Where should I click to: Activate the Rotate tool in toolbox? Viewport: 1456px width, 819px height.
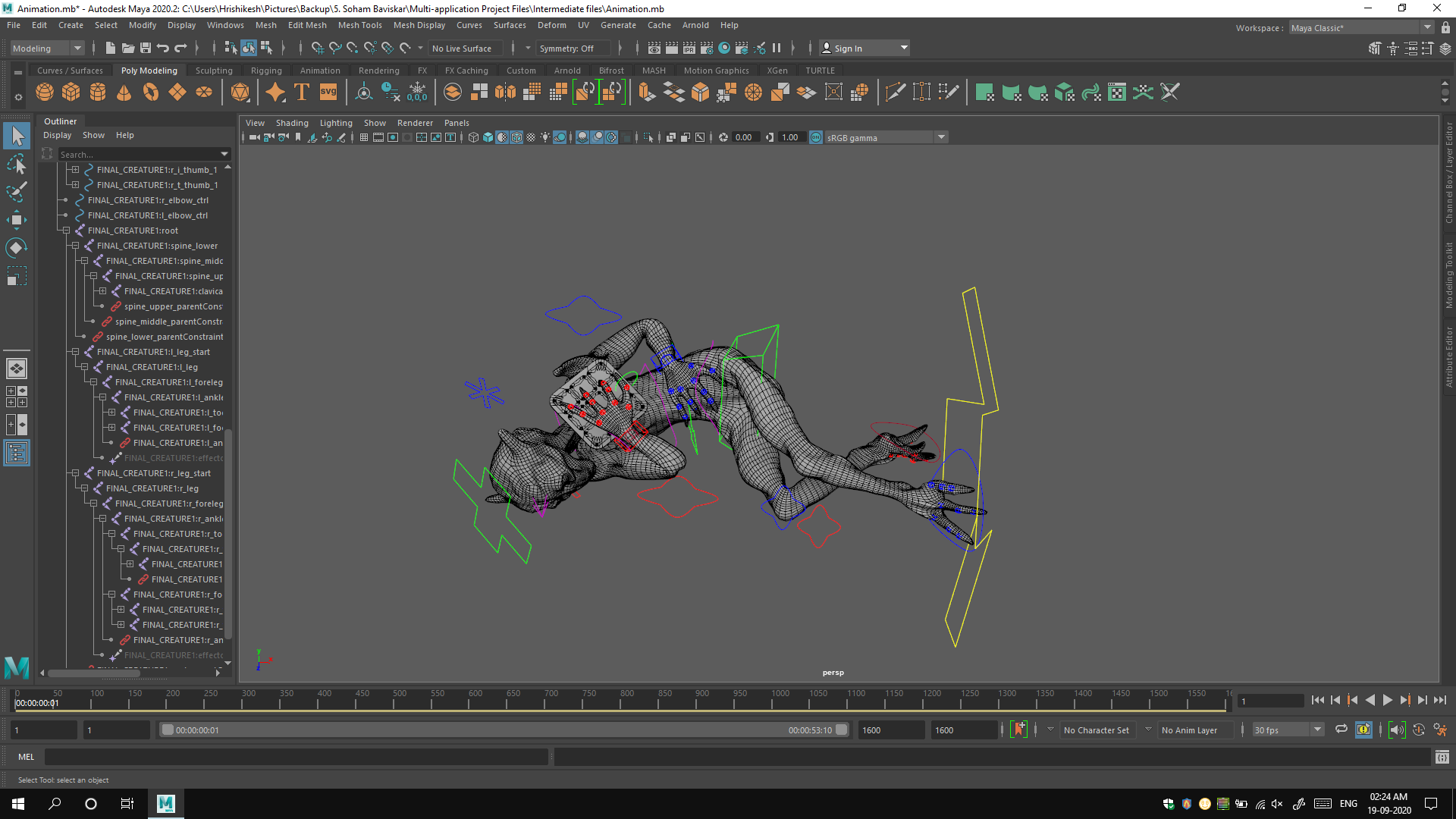tap(17, 248)
